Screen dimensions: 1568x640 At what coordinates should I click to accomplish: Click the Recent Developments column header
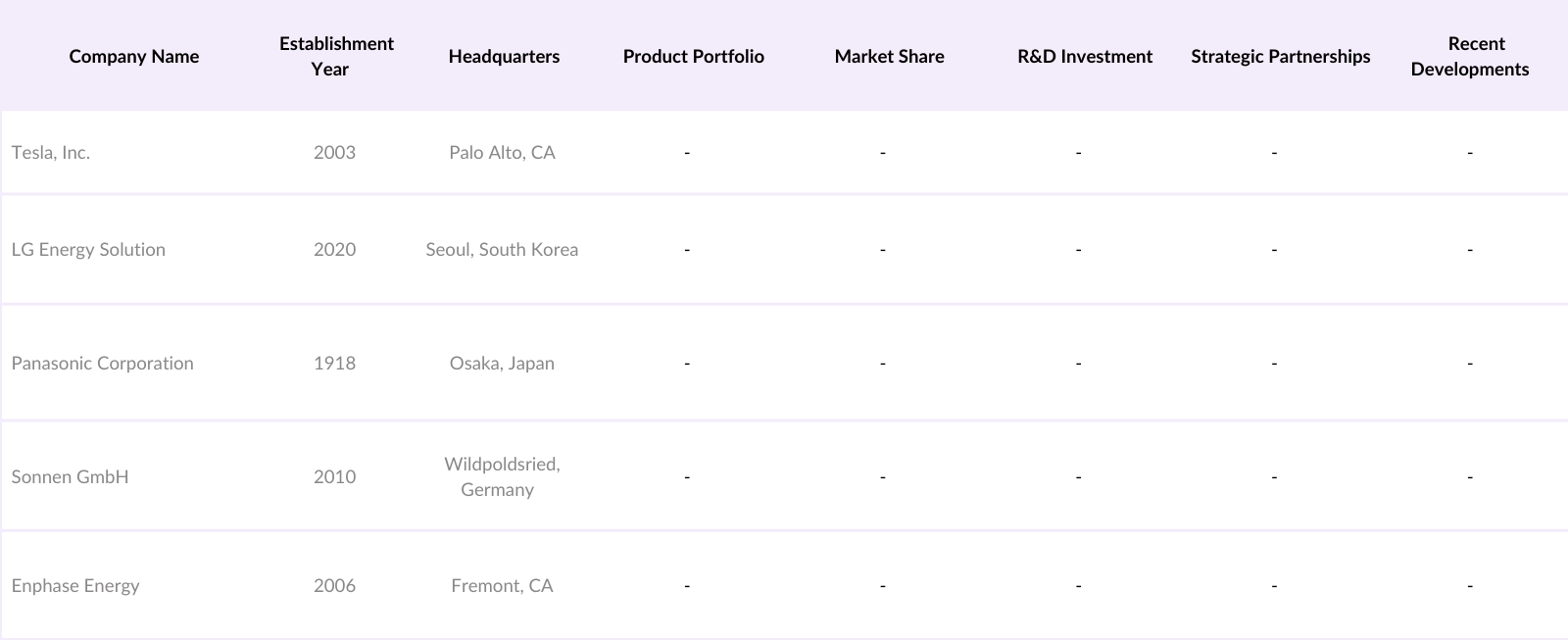(x=1470, y=56)
